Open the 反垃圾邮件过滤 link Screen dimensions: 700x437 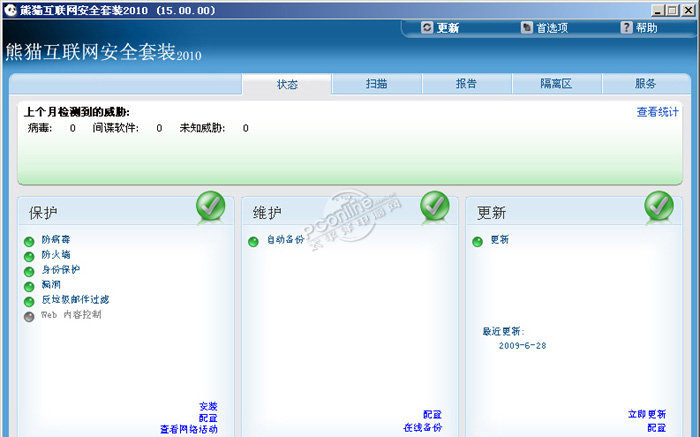pos(75,300)
